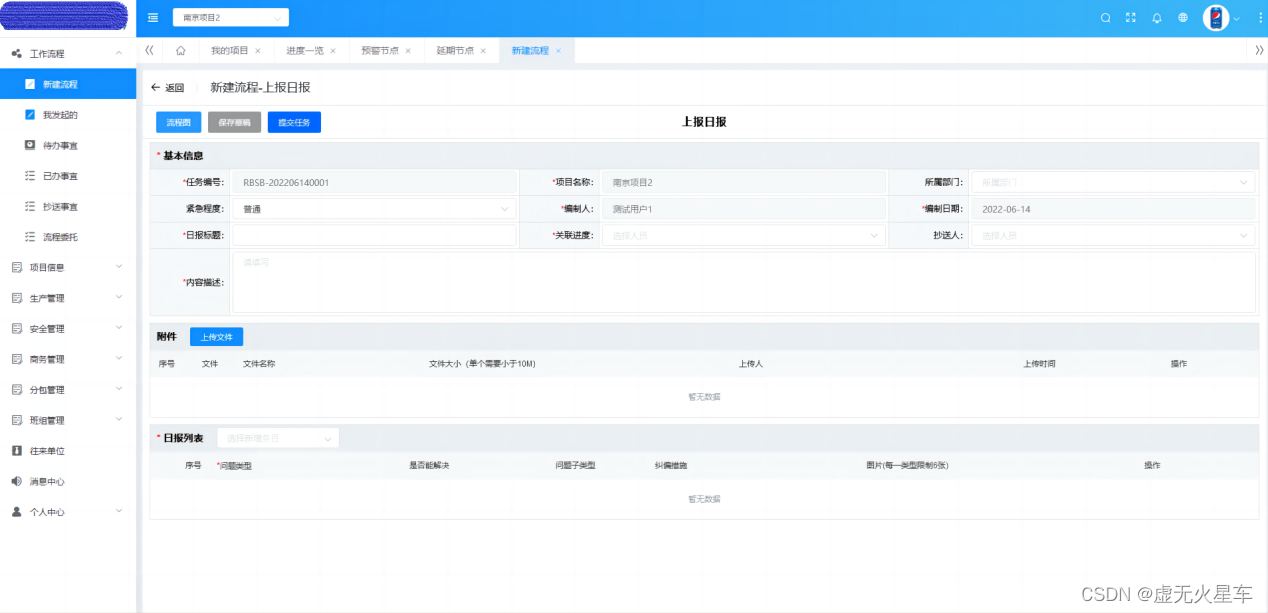Open the 所属部门 dropdown
The image size is (1268, 613).
1113,182
